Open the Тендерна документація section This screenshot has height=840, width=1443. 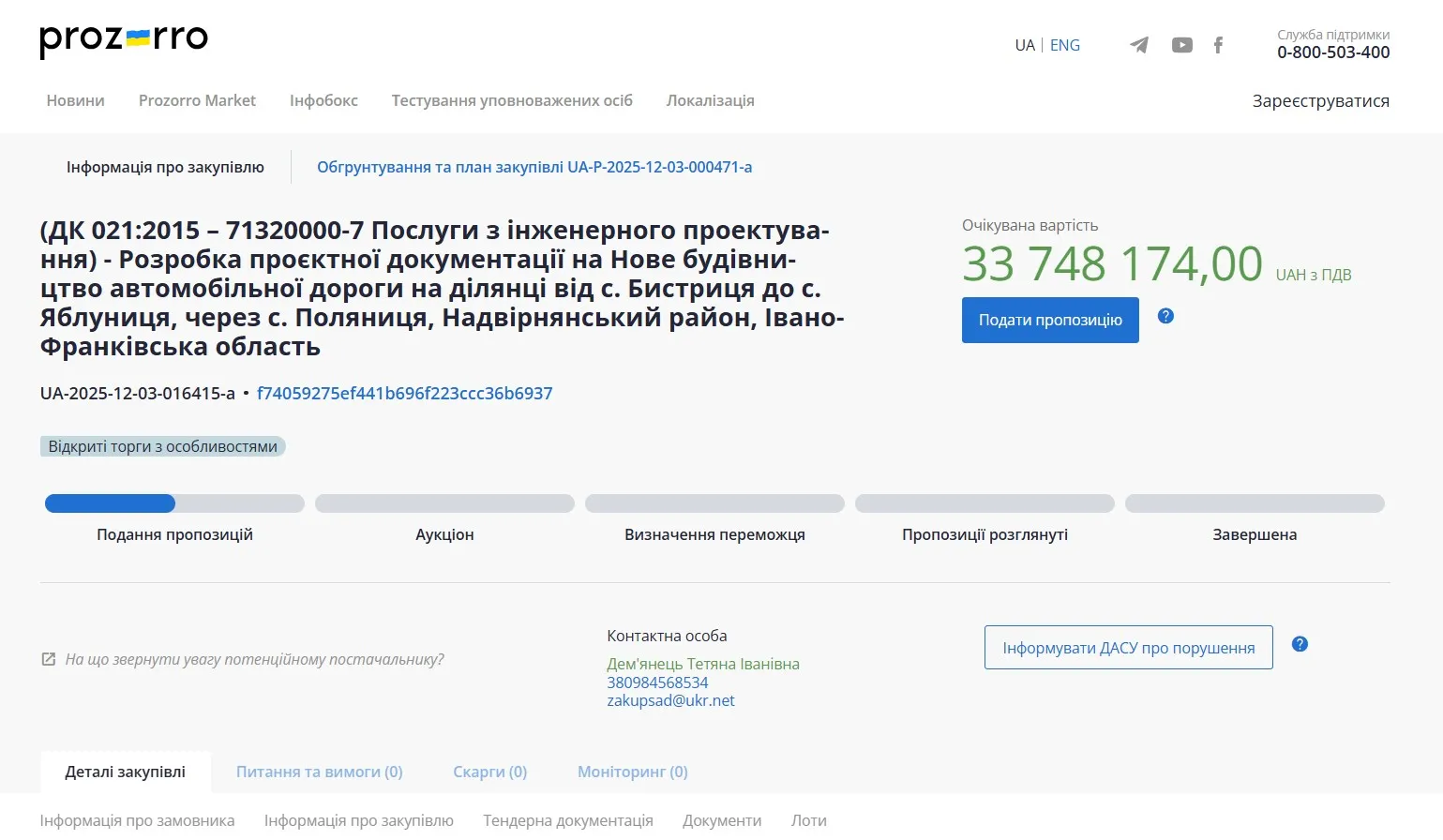567,820
